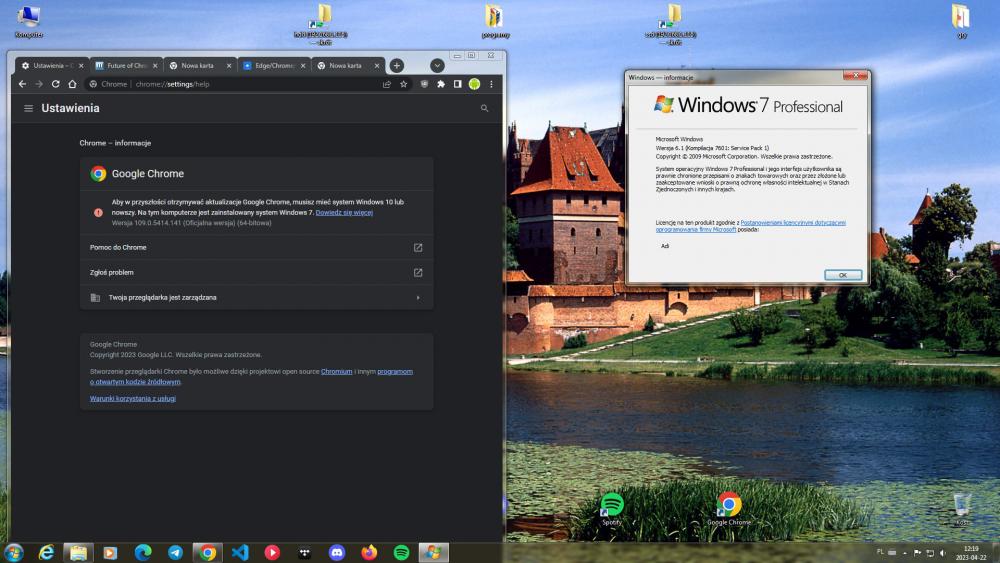
Task: Open the Chrome extensions puzzle icon
Action: pos(441,84)
